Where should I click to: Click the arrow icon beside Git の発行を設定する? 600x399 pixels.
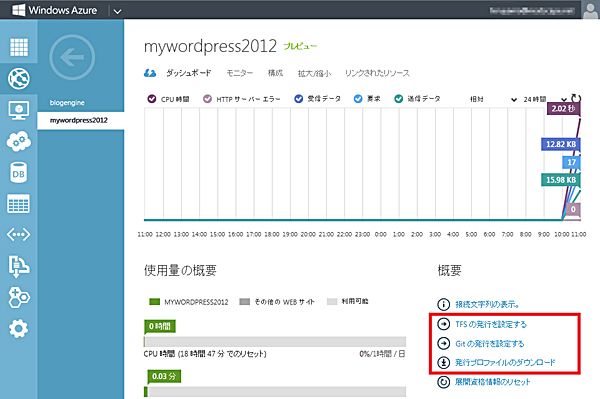tap(443, 344)
